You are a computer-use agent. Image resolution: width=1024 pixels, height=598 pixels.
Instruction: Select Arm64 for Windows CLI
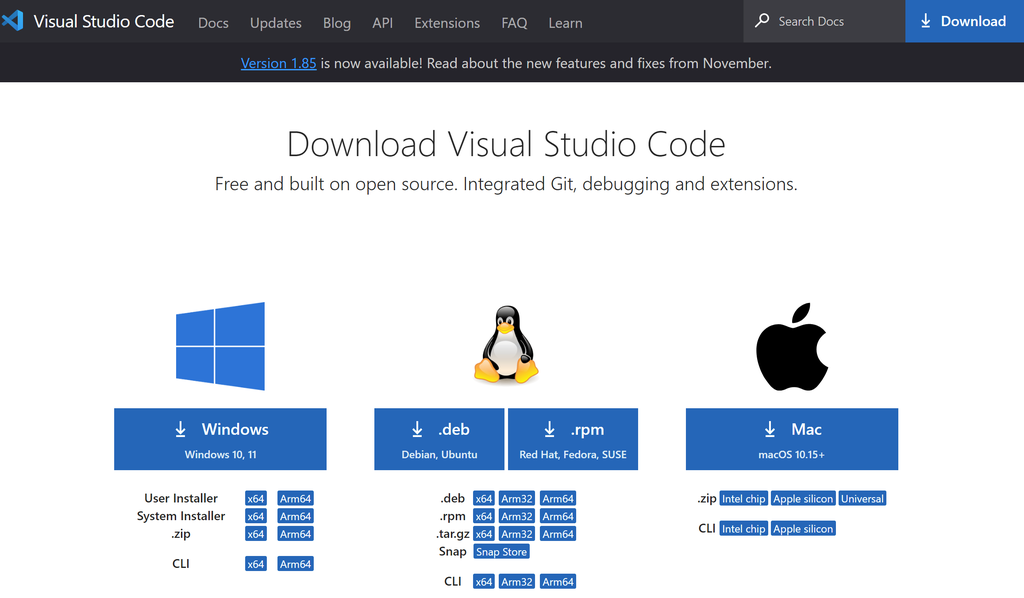coord(295,564)
